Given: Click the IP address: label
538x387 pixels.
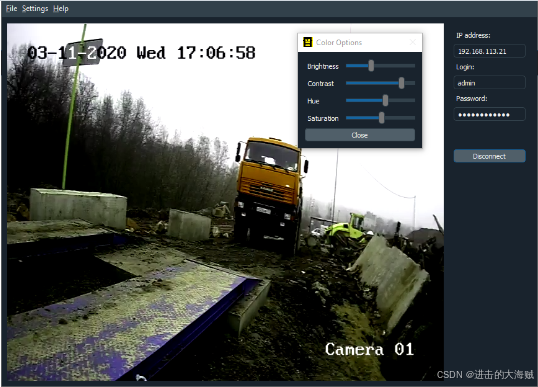Looking at the screenshot, I should pyautogui.click(x=473, y=35).
